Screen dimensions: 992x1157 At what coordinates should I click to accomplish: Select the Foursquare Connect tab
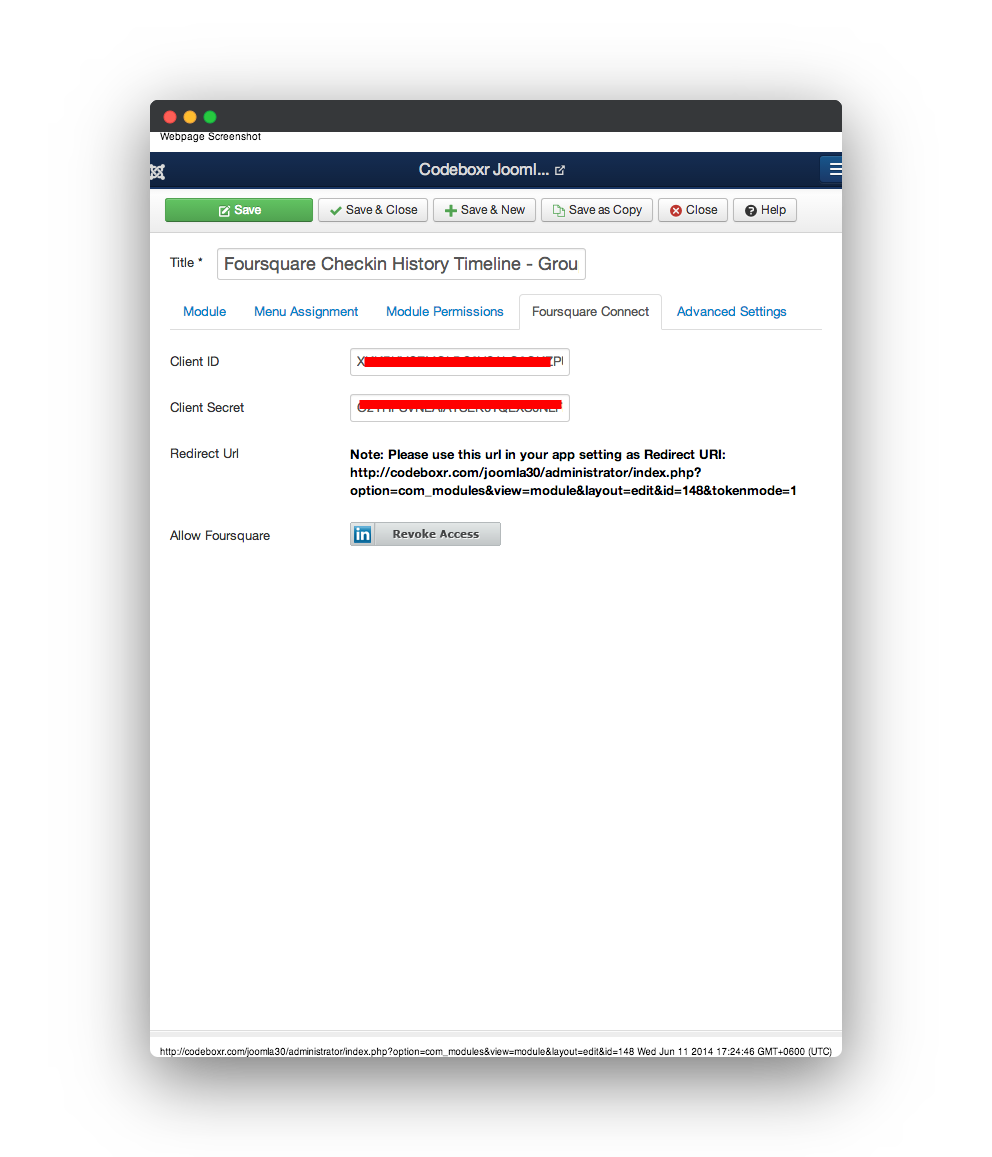tap(590, 311)
